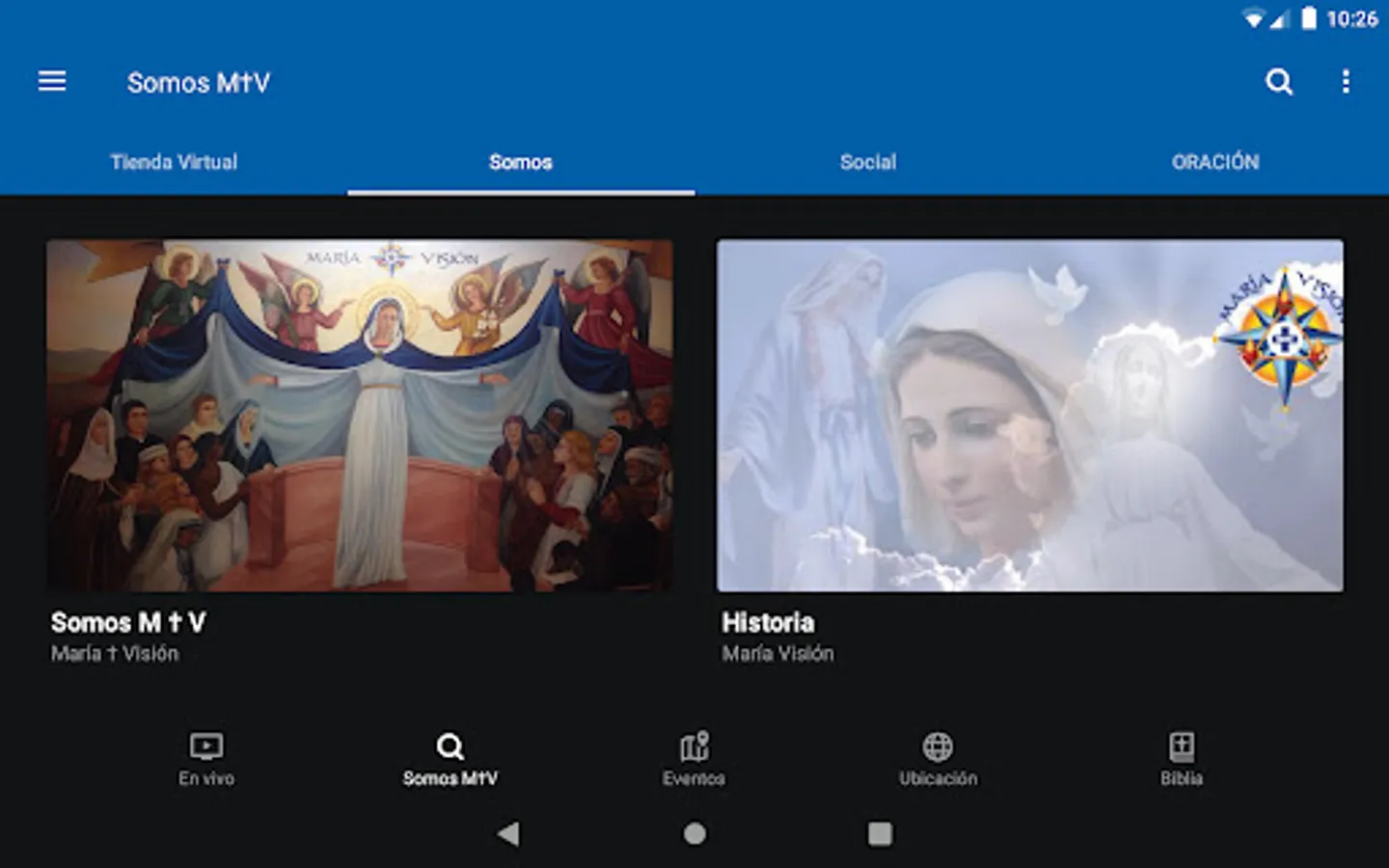Open the ORACIÓN tab
The height and width of the screenshot is (868, 1389).
(1215, 162)
